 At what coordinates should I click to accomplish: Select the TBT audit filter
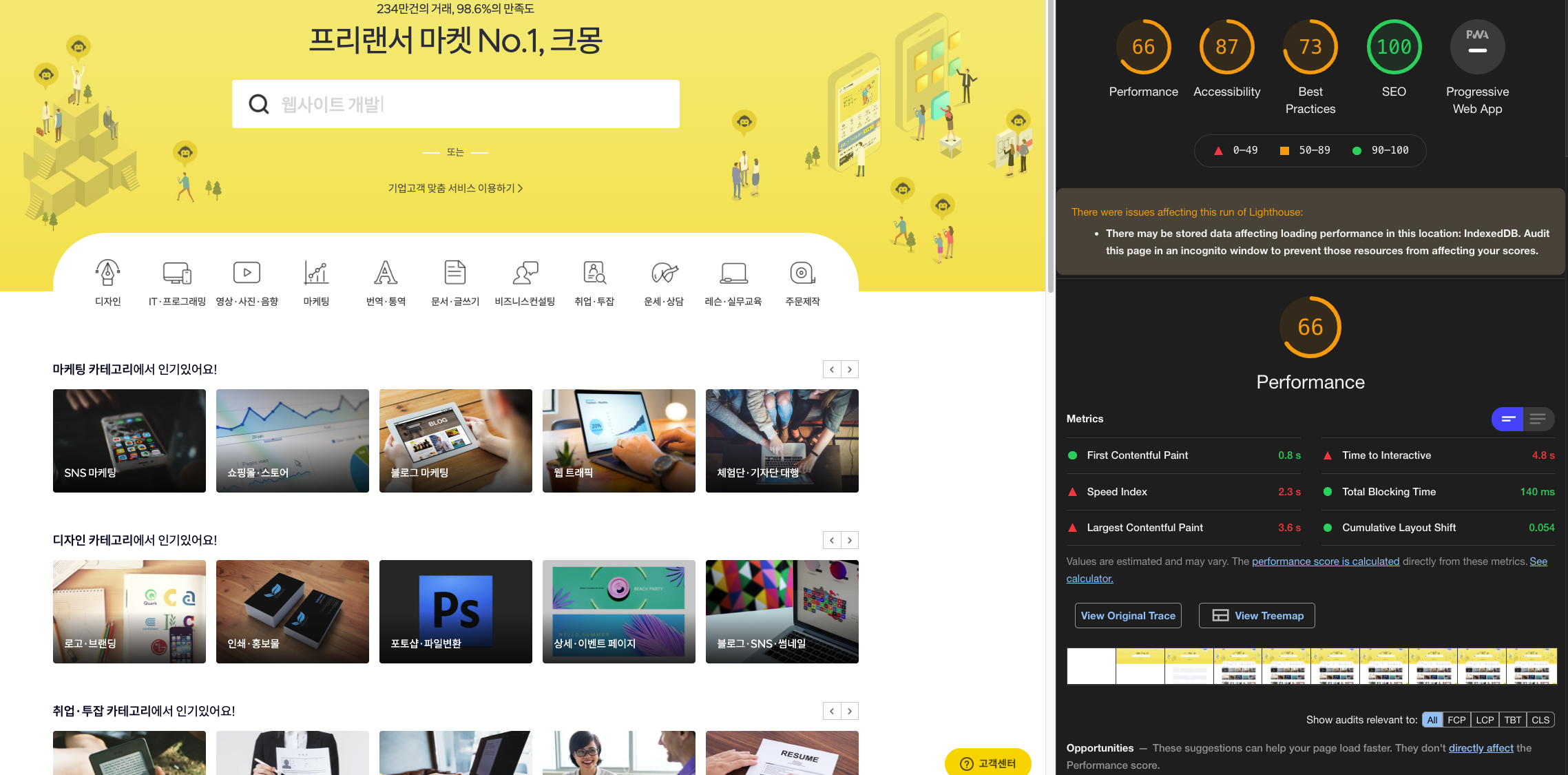click(1512, 720)
